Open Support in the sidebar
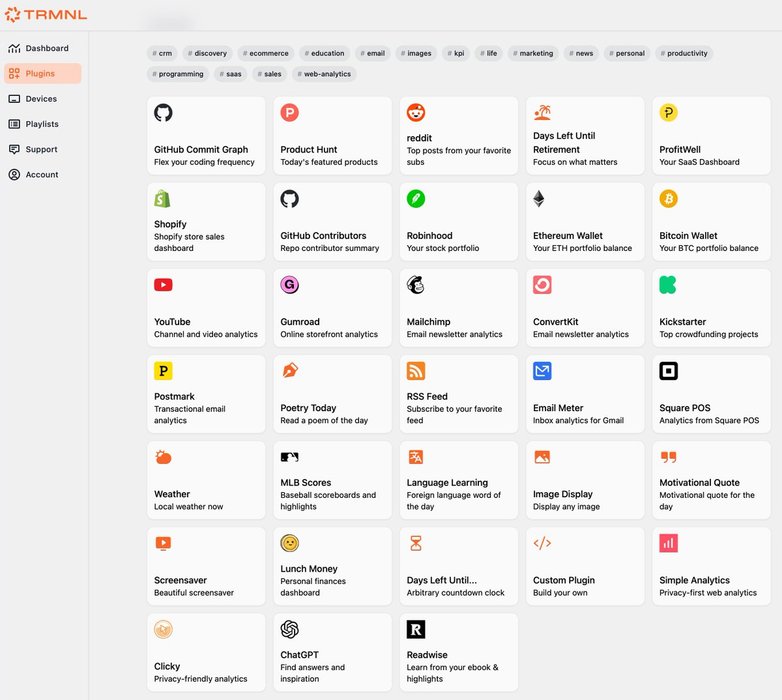 43,149
